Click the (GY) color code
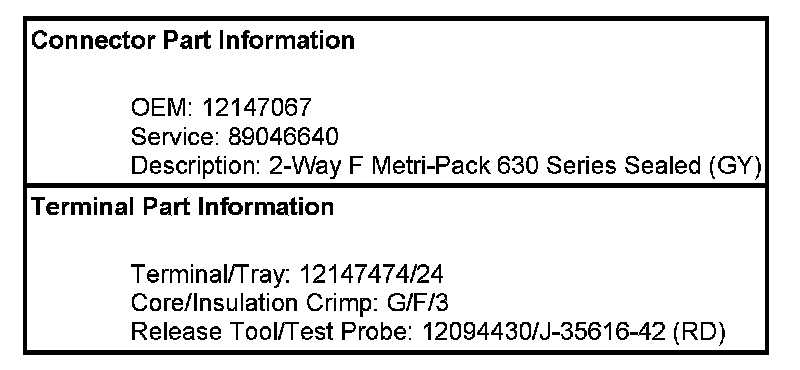Image resolution: width=800 pixels, height=370 pixels. click(736, 166)
